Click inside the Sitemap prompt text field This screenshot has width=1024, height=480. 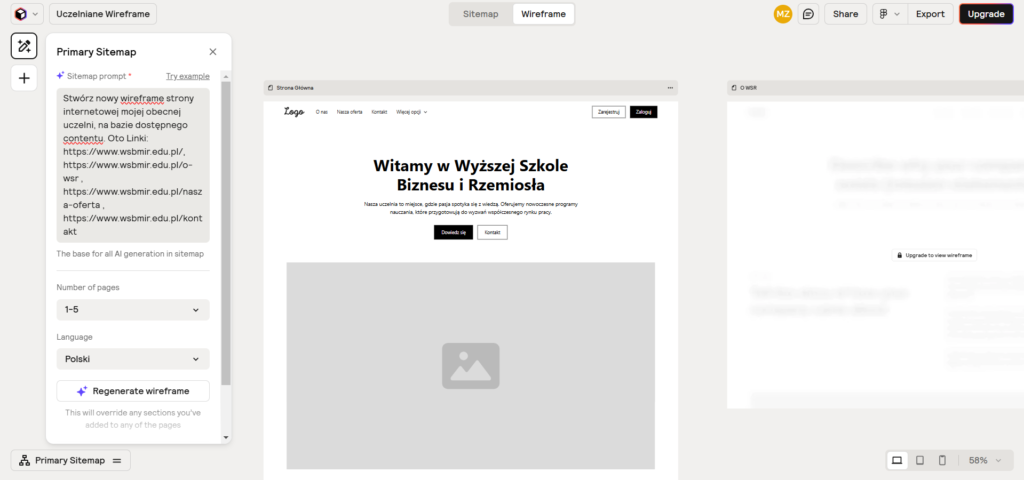tap(133, 165)
